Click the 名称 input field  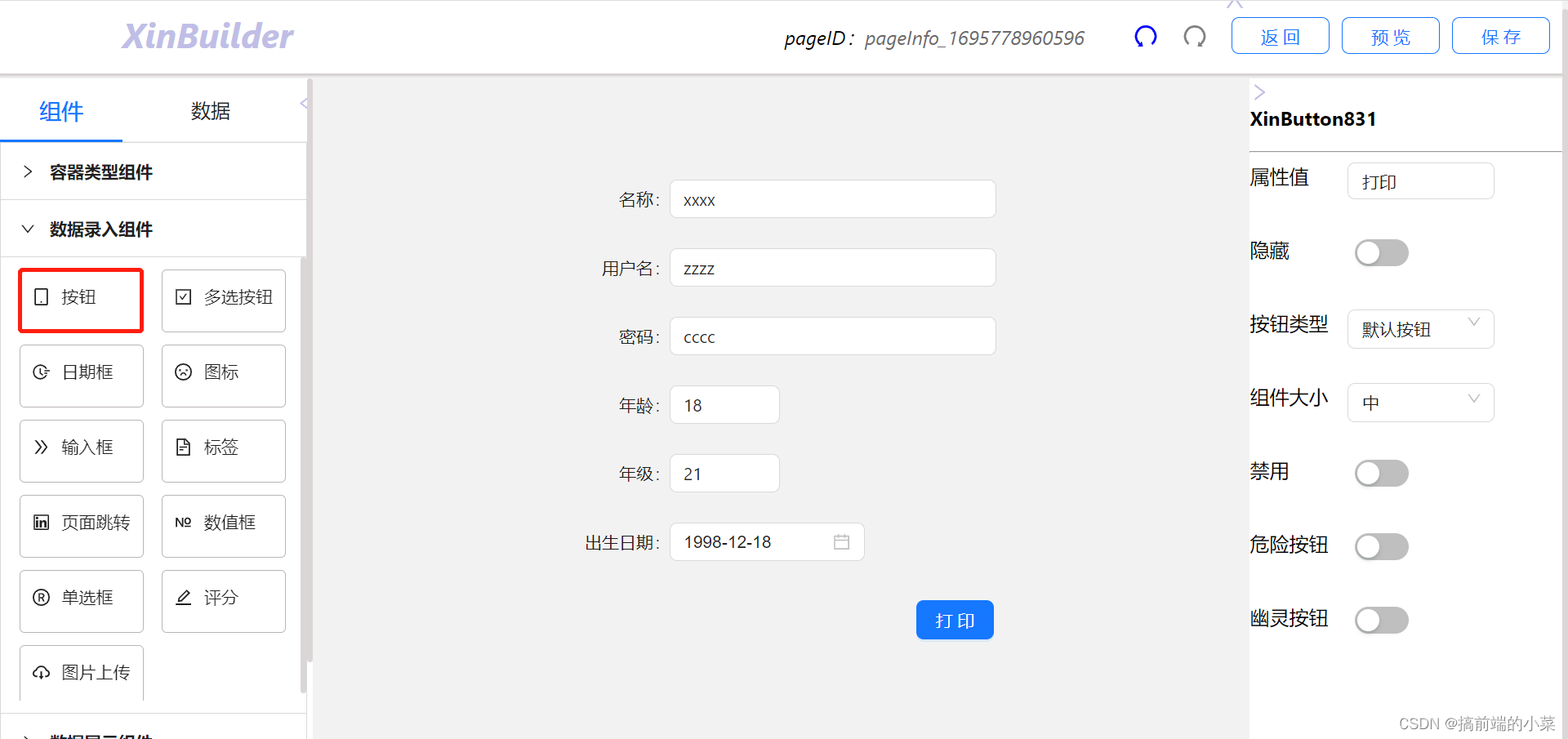point(833,199)
